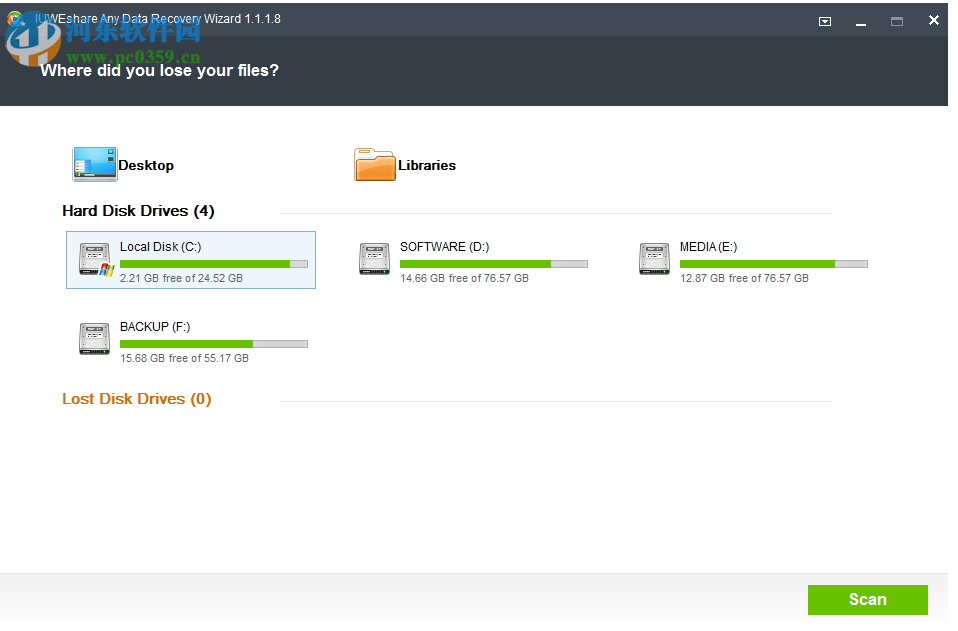The image size is (958, 631).
Task: Open the Libraries folder icon
Action: tap(373, 163)
